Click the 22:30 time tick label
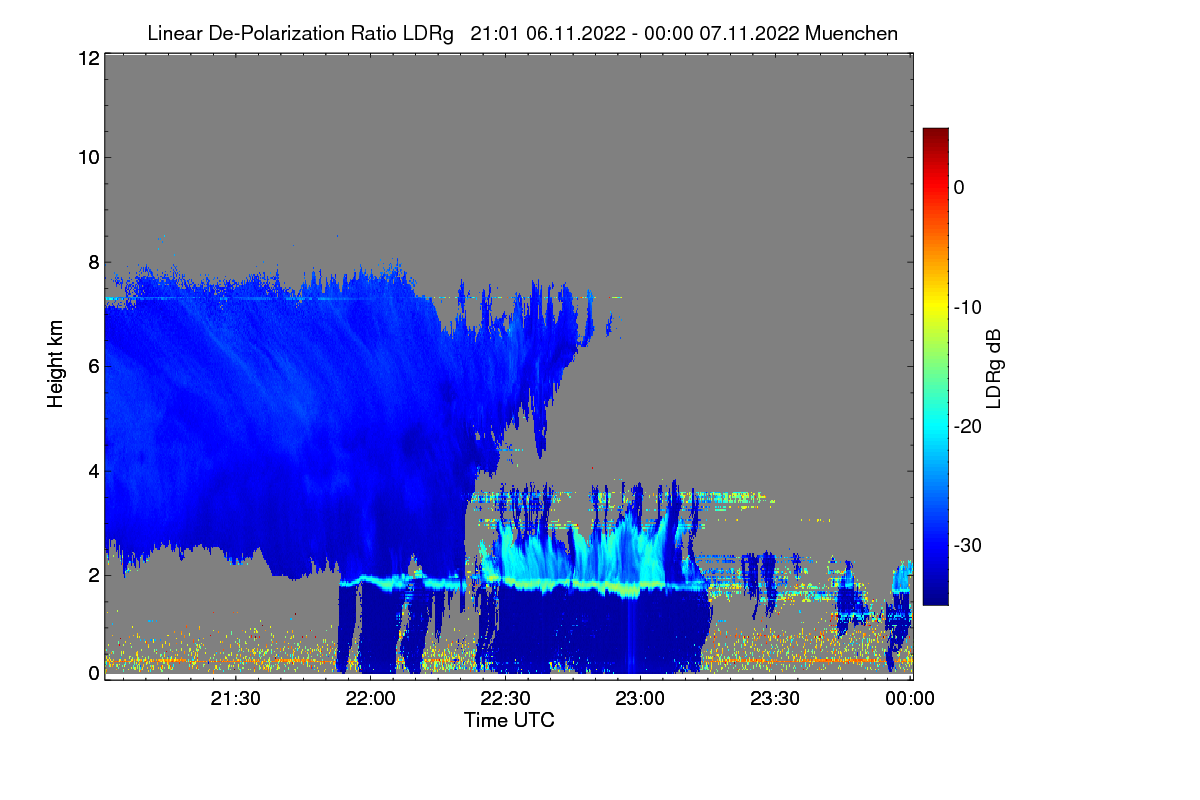 point(506,699)
